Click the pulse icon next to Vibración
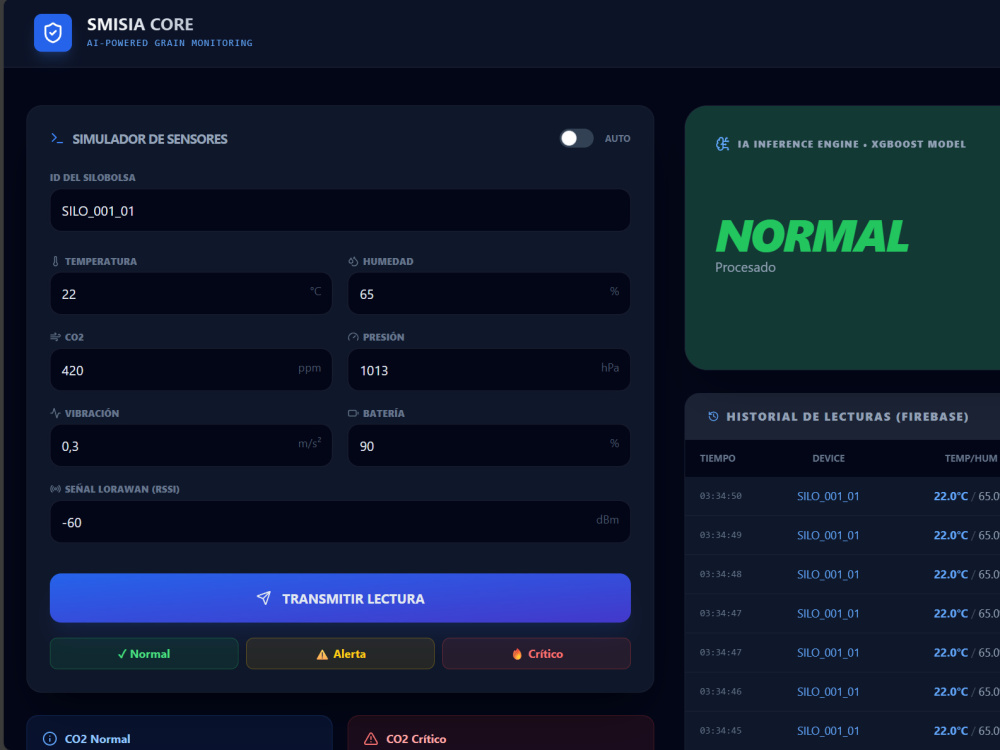This screenshot has width=1000, height=750. click(55, 413)
